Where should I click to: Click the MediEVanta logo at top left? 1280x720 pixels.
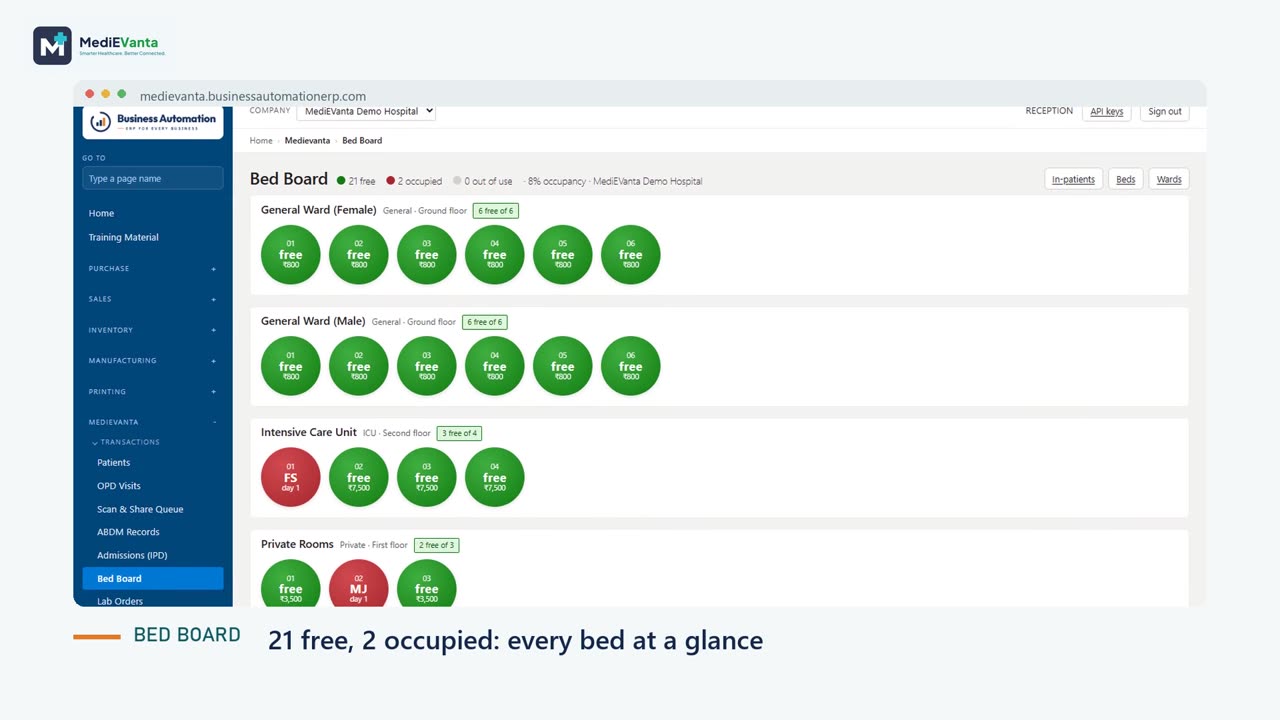tap(99, 46)
